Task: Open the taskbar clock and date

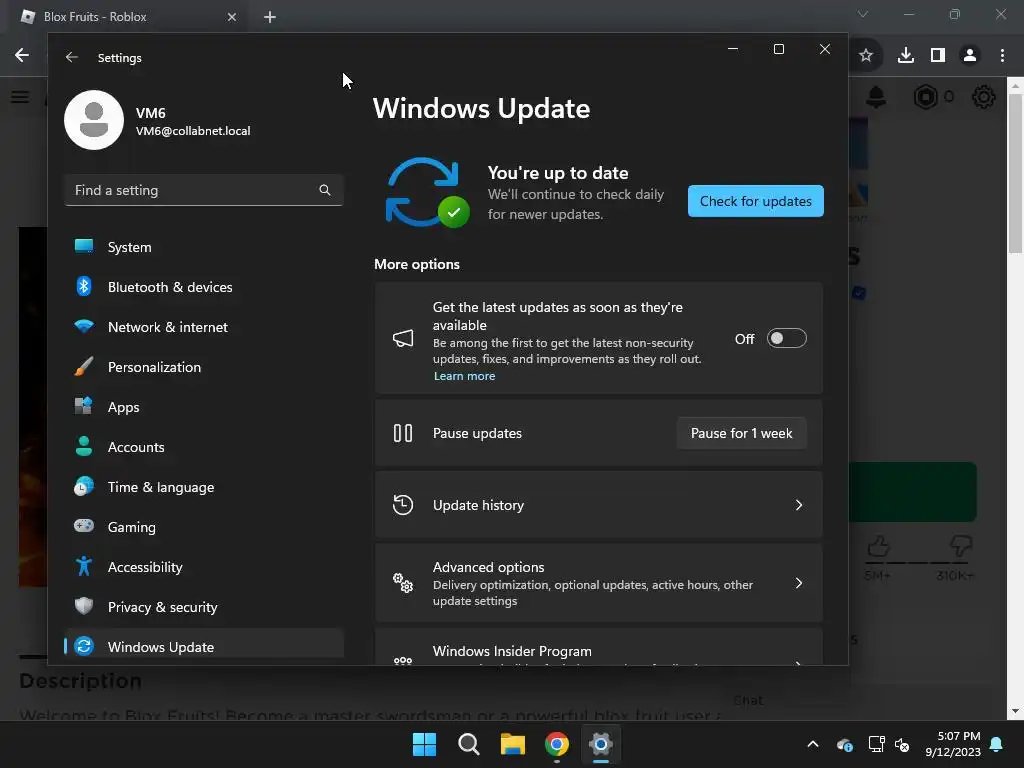Action: pyautogui.click(x=953, y=744)
